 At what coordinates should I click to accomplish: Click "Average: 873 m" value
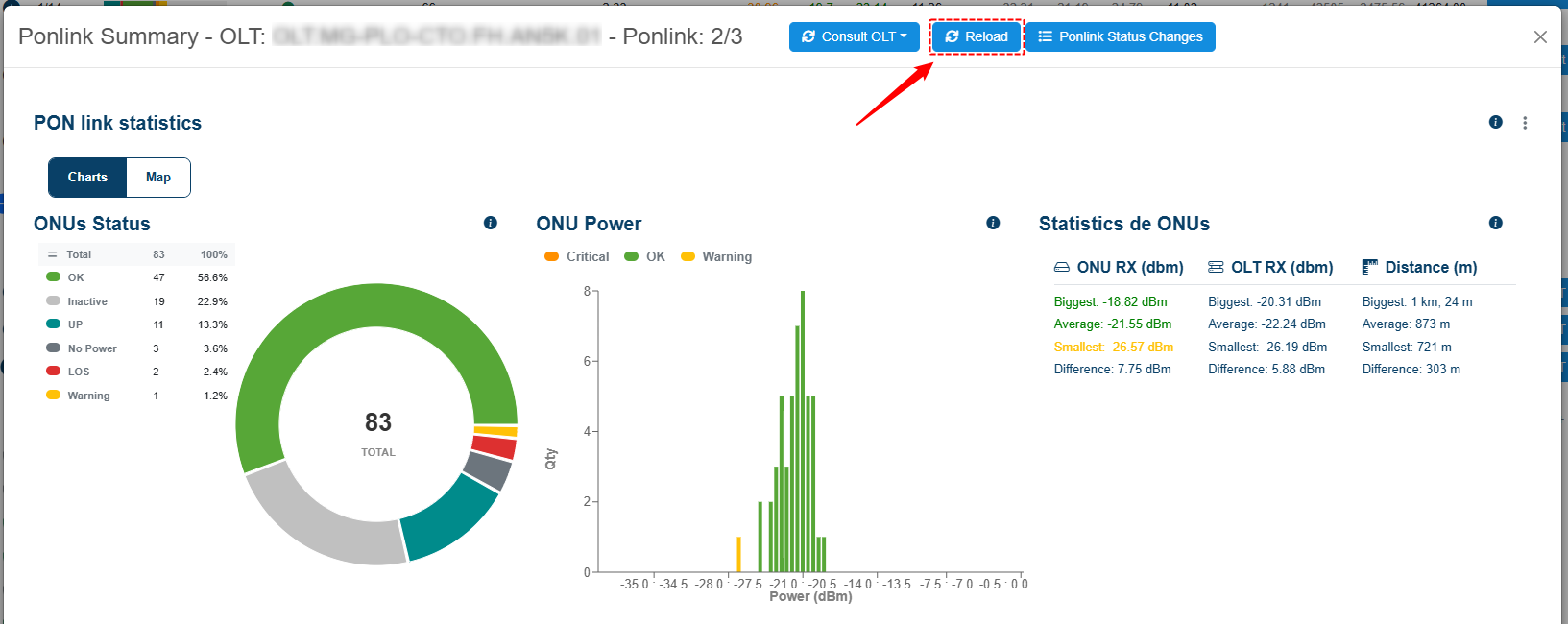coord(1406,324)
